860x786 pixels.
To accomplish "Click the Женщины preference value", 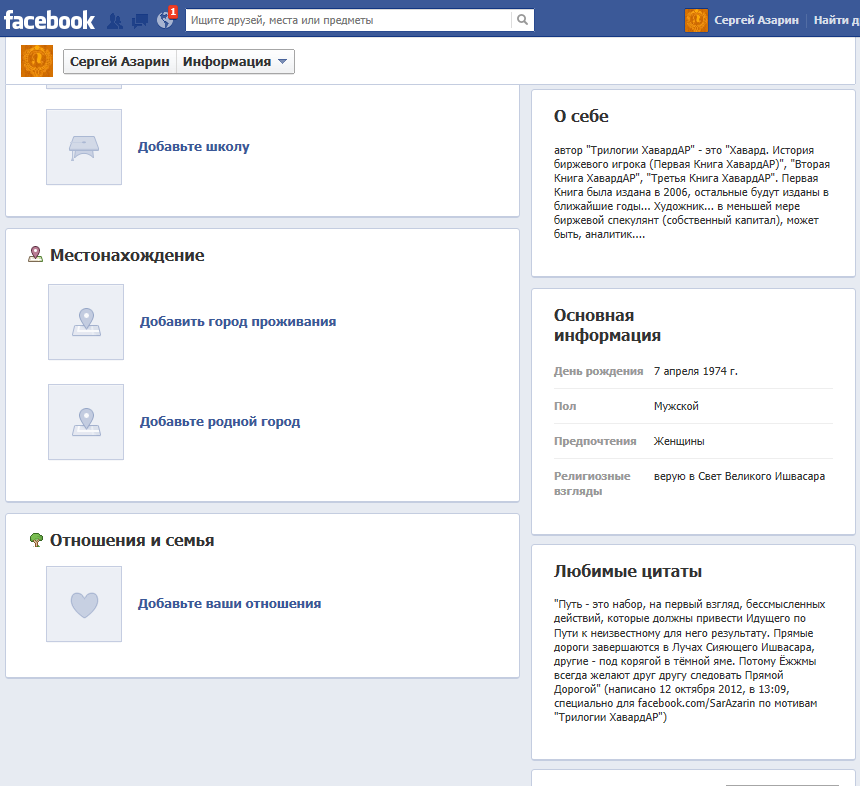I will click(x=679, y=442).
